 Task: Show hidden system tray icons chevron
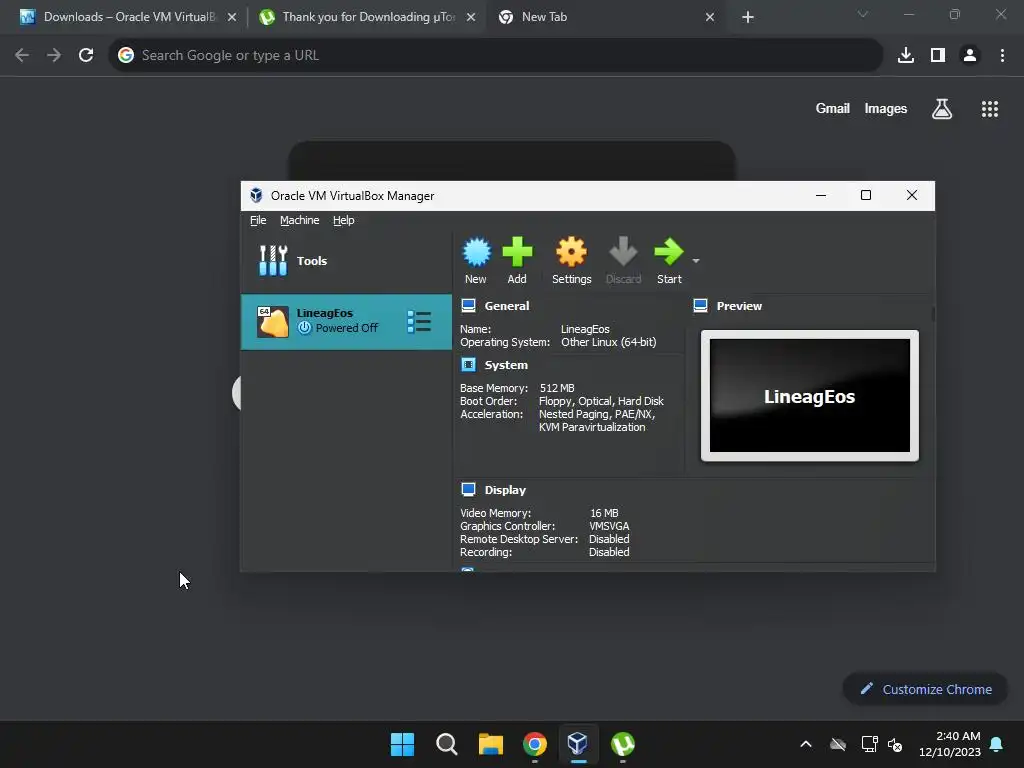pyautogui.click(x=806, y=744)
